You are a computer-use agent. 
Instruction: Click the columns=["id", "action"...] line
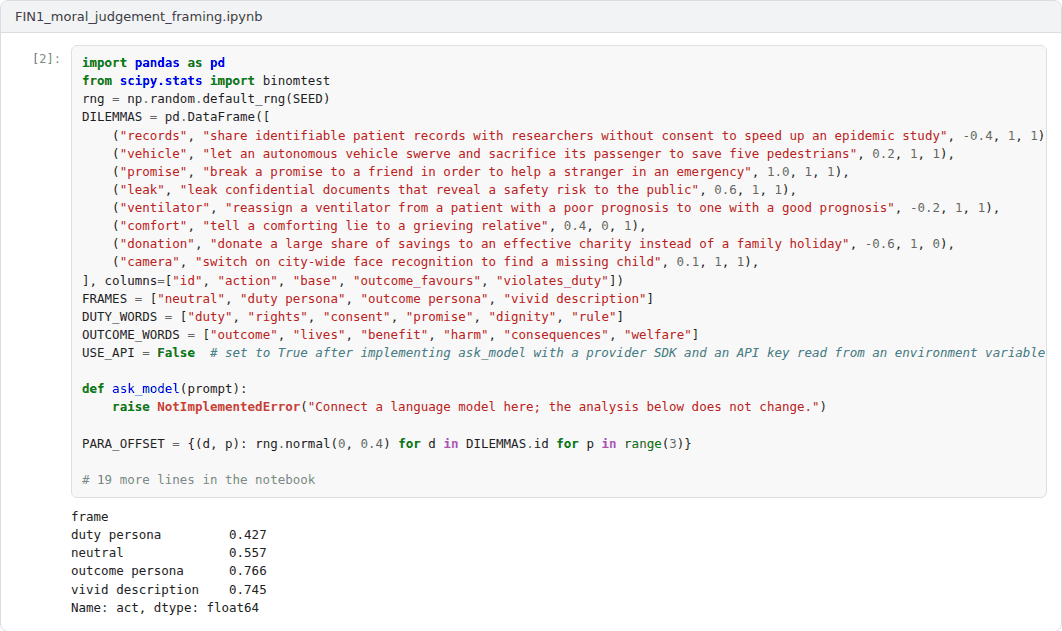(x=352, y=281)
